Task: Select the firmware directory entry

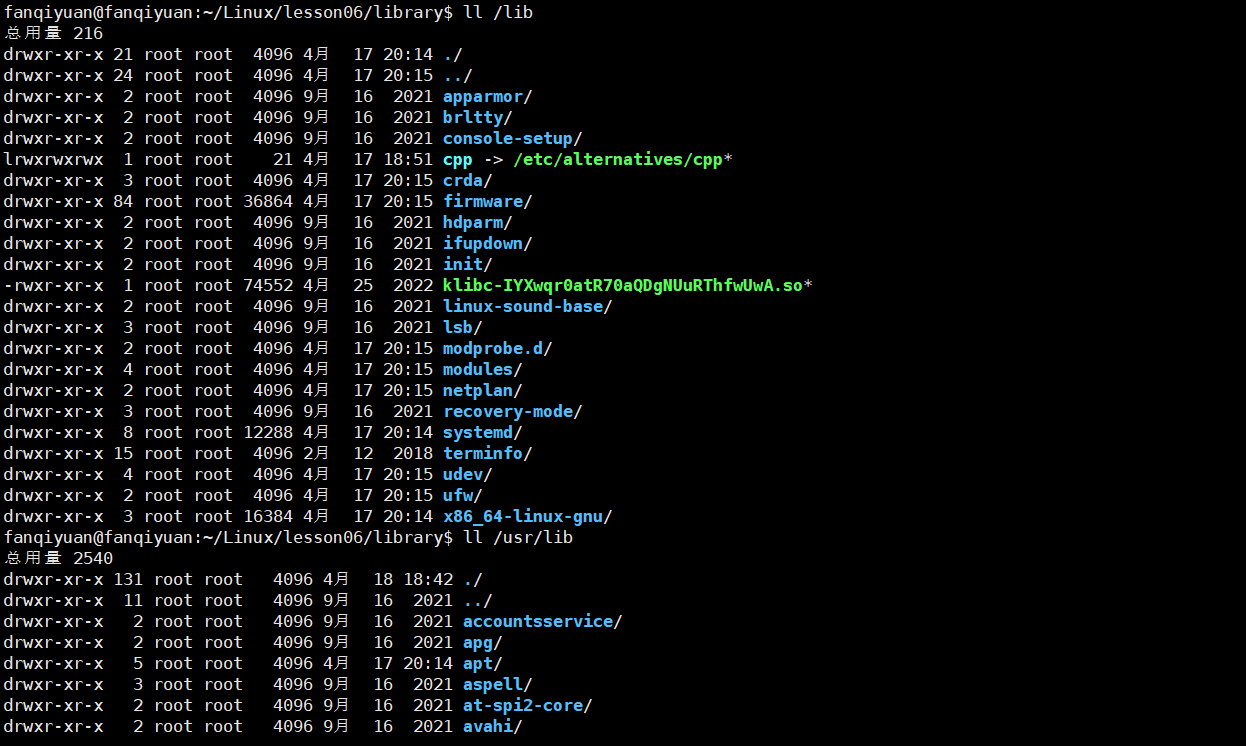Action: pyautogui.click(x=483, y=202)
